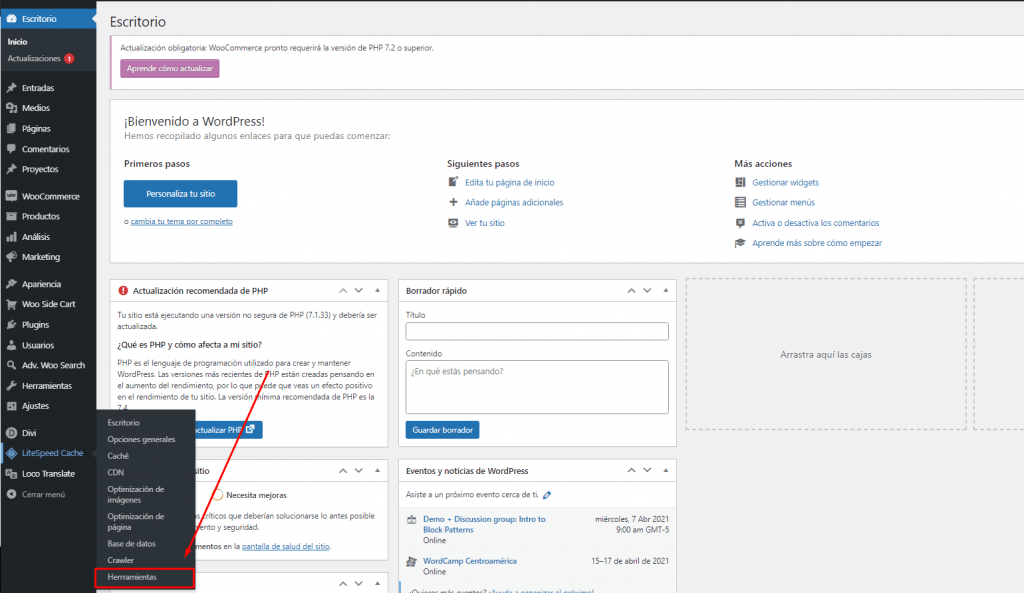Image resolution: width=1024 pixels, height=593 pixels.
Task: Click the Gestionar widgets icon
Action: pyautogui.click(x=740, y=182)
